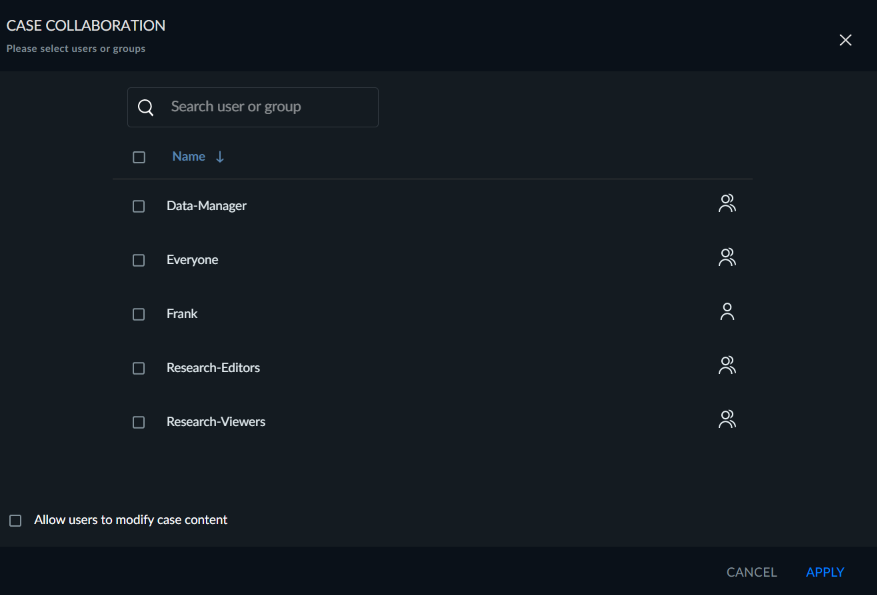Click the CANCEL button
The height and width of the screenshot is (595, 877).
[x=751, y=572]
